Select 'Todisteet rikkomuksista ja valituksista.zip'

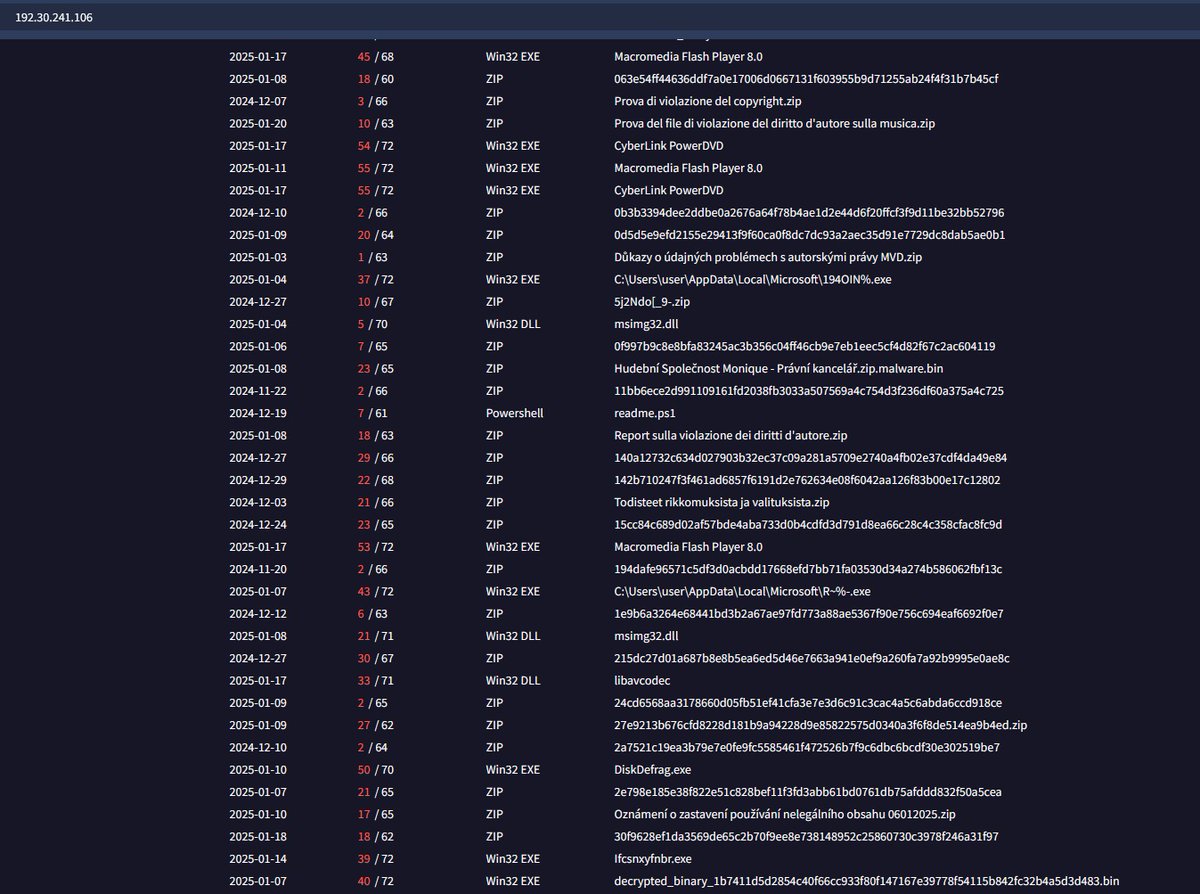point(722,502)
